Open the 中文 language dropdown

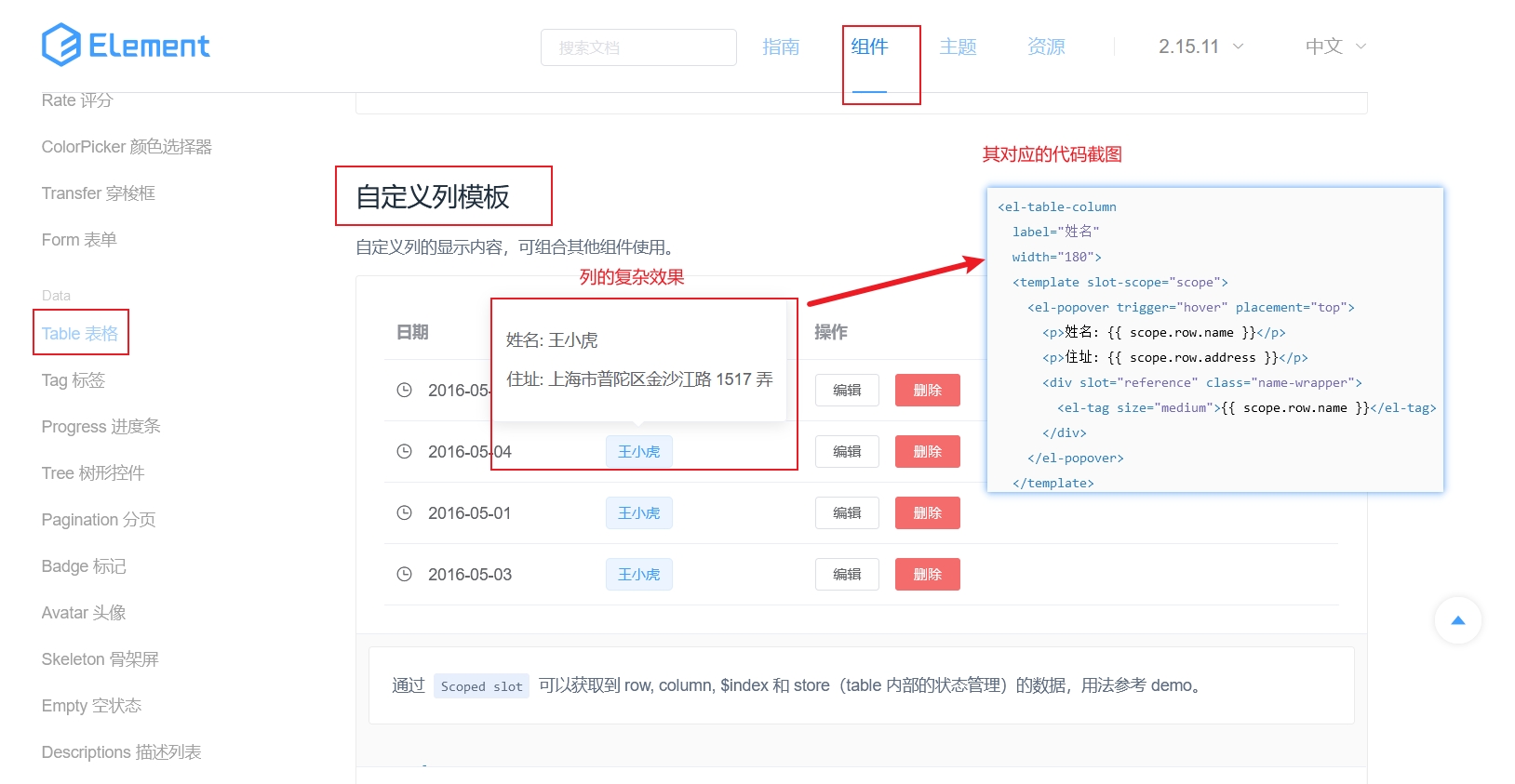1334,47
